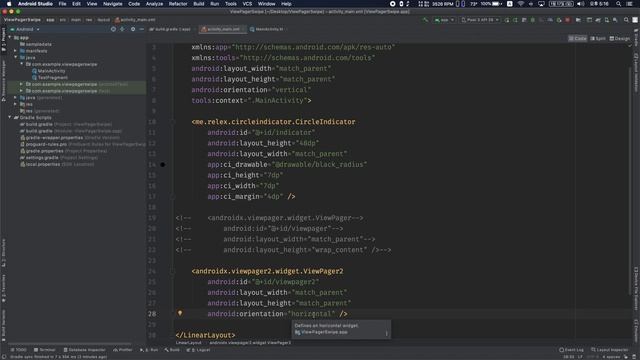The height and width of the screenshot is (360, 640).
Task: Click ViewPagerSwipe project breadcrumb
Action: pyautogui.click(x=22, y=20)
